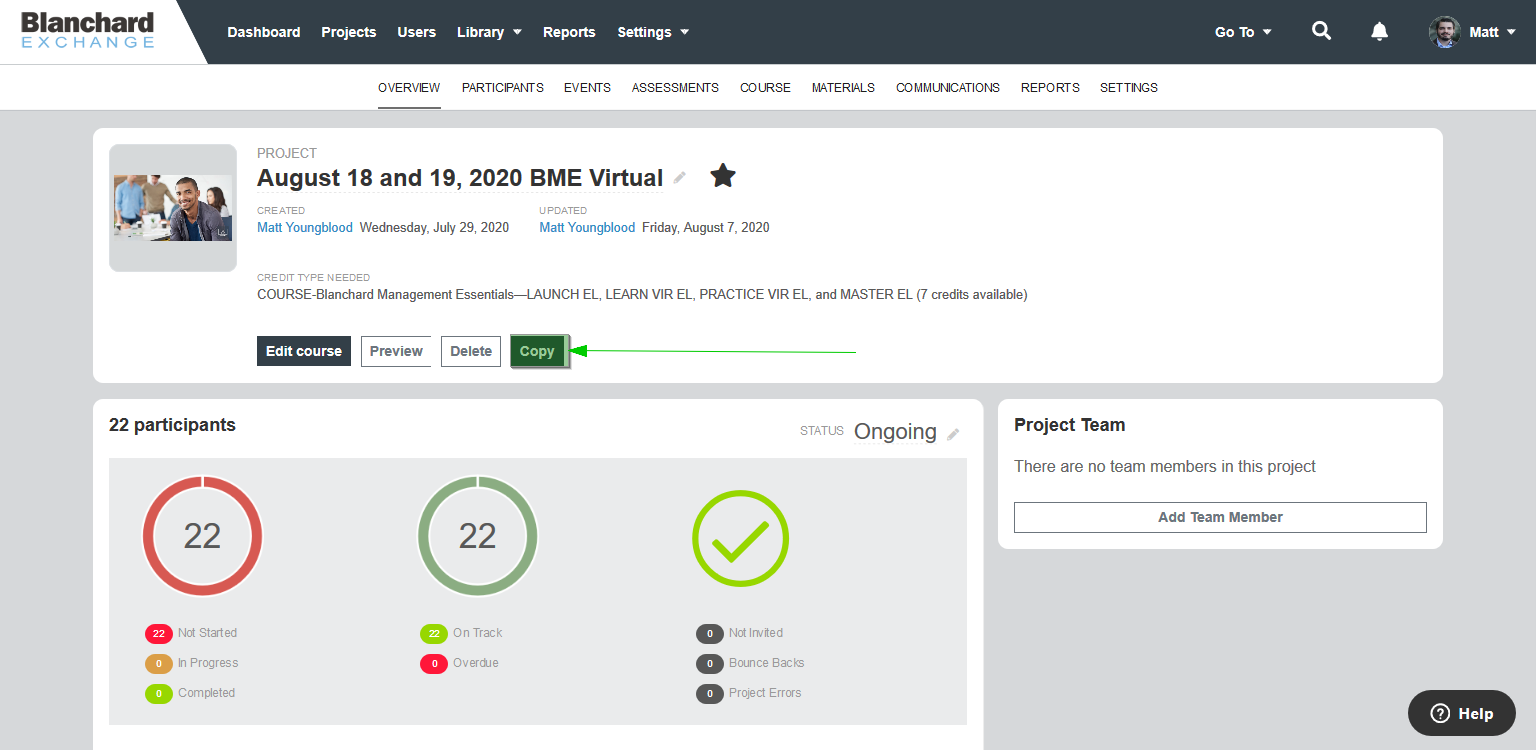The height and width of the screenshot is (750, 1536).
Task: Click the green On Track count badge
Action: (434, 633)
